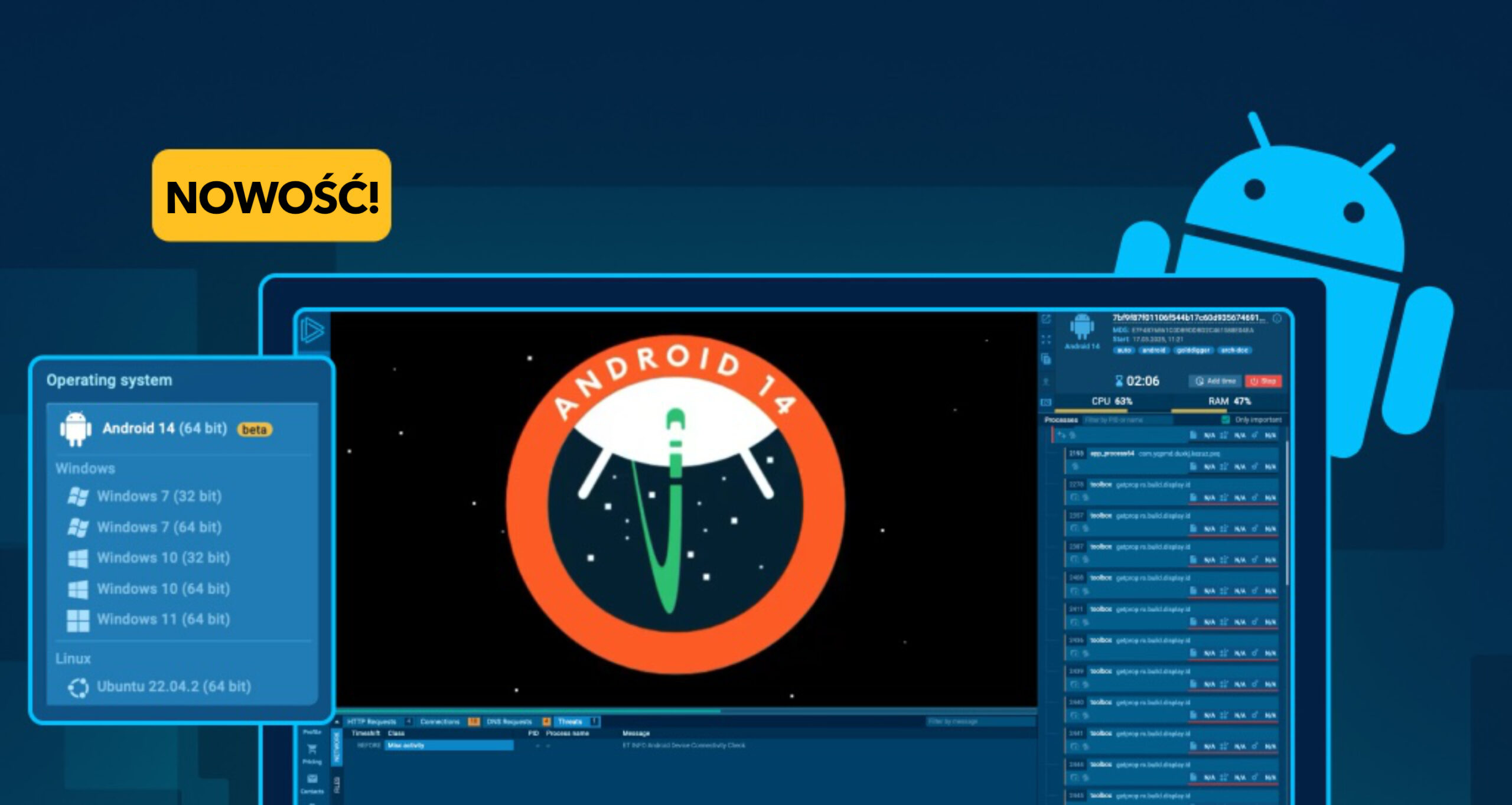Click the beta badge next to Android 14
Screen dimensions: 1512x805
255,429
